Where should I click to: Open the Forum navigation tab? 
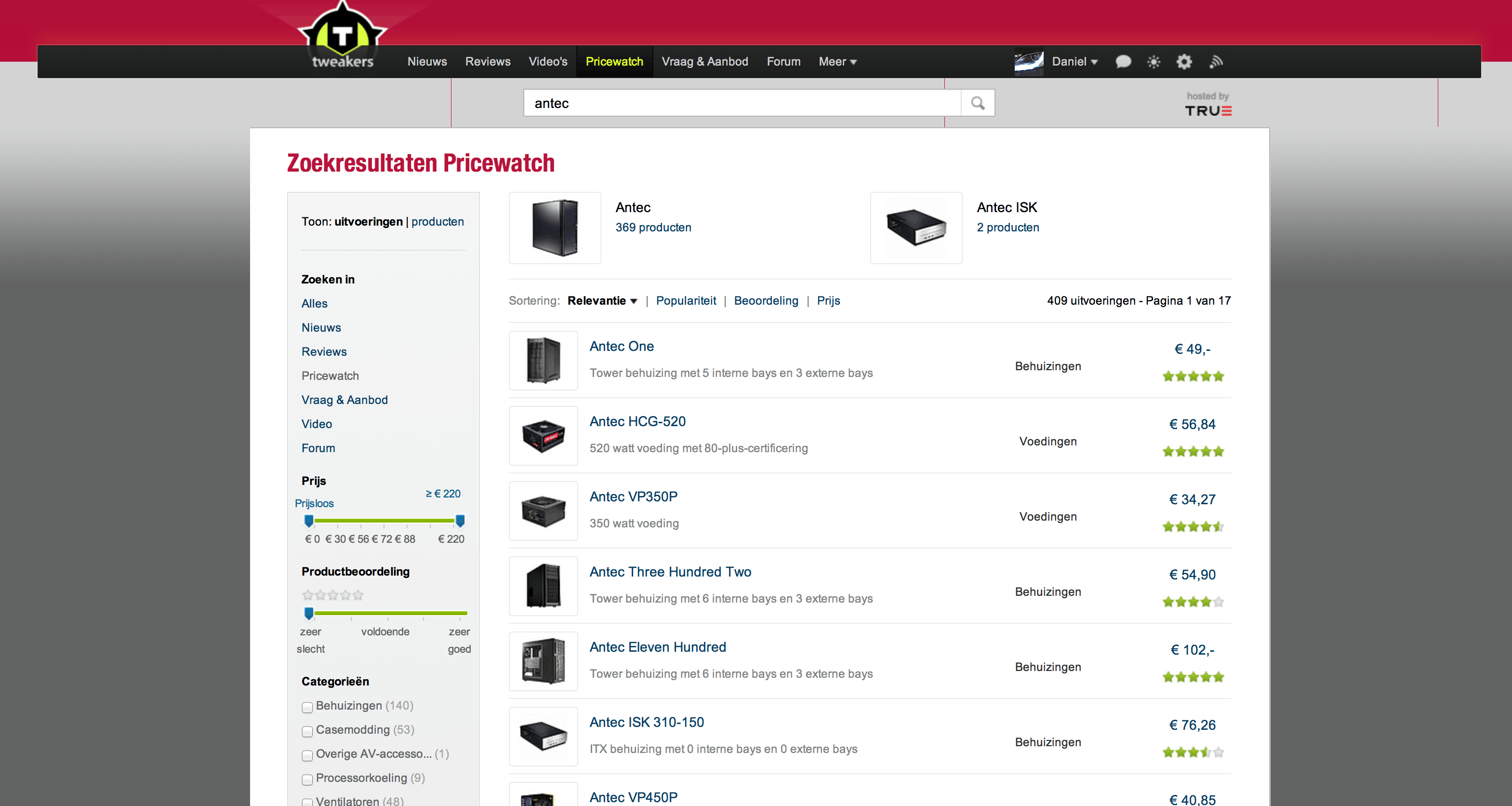tap(783, 62)
